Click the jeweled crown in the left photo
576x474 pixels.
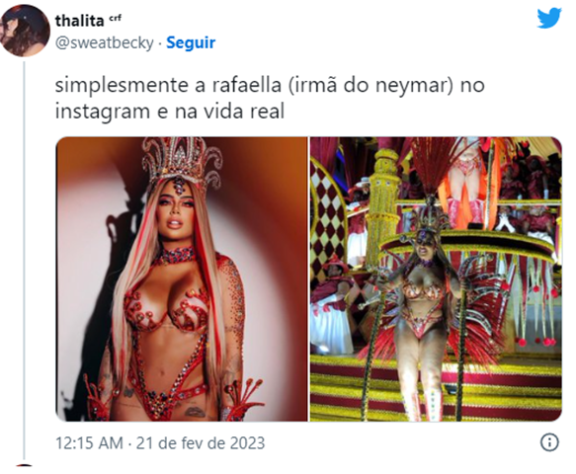click(x=182, y=162)
